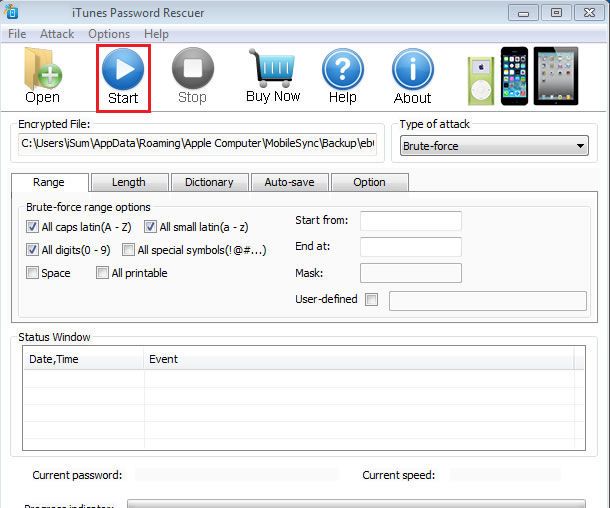The width and height of the screenshot is (610, 508).
Task: Switch to the Dictionary tab
Action: [209, 182]
